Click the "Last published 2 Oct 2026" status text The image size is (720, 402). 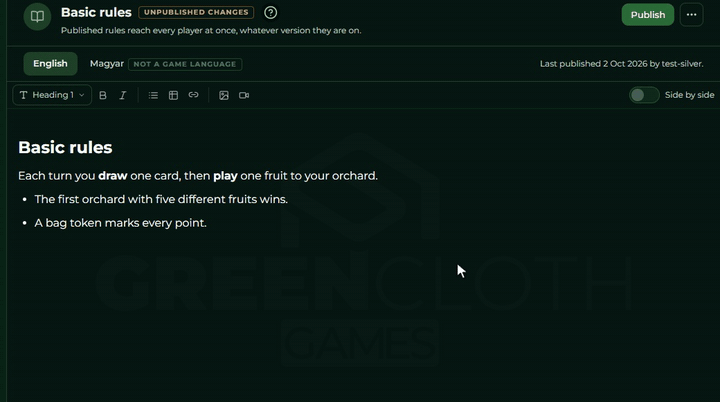[621, 64]
